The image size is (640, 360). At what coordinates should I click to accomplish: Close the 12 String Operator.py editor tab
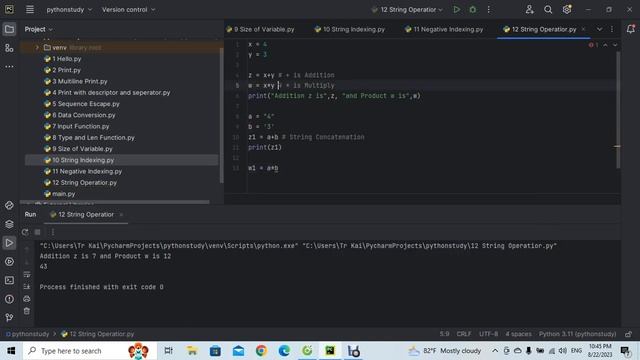584,29
